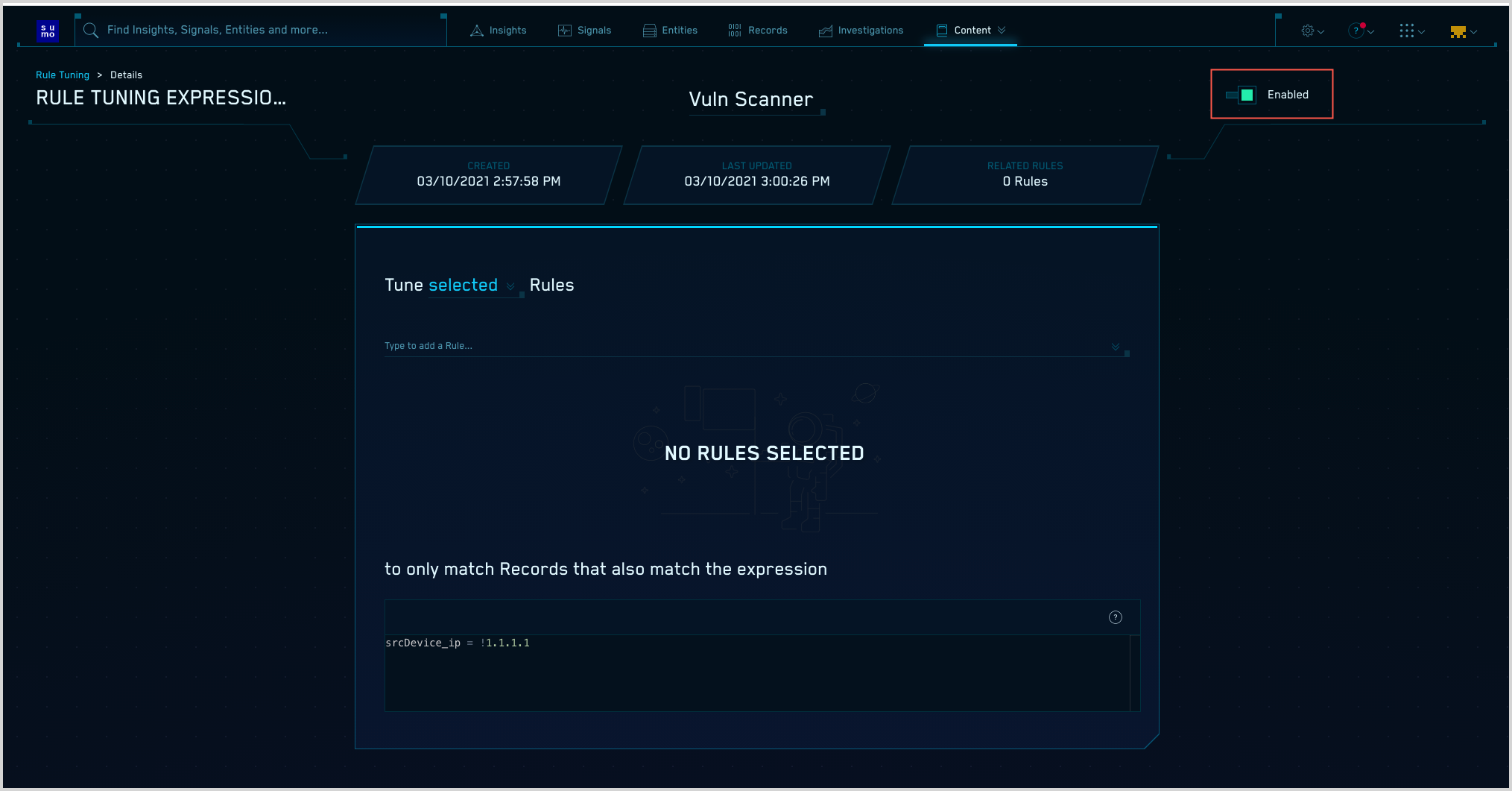Open the 'selected' rules dropdown

click(x=464, y=285)
